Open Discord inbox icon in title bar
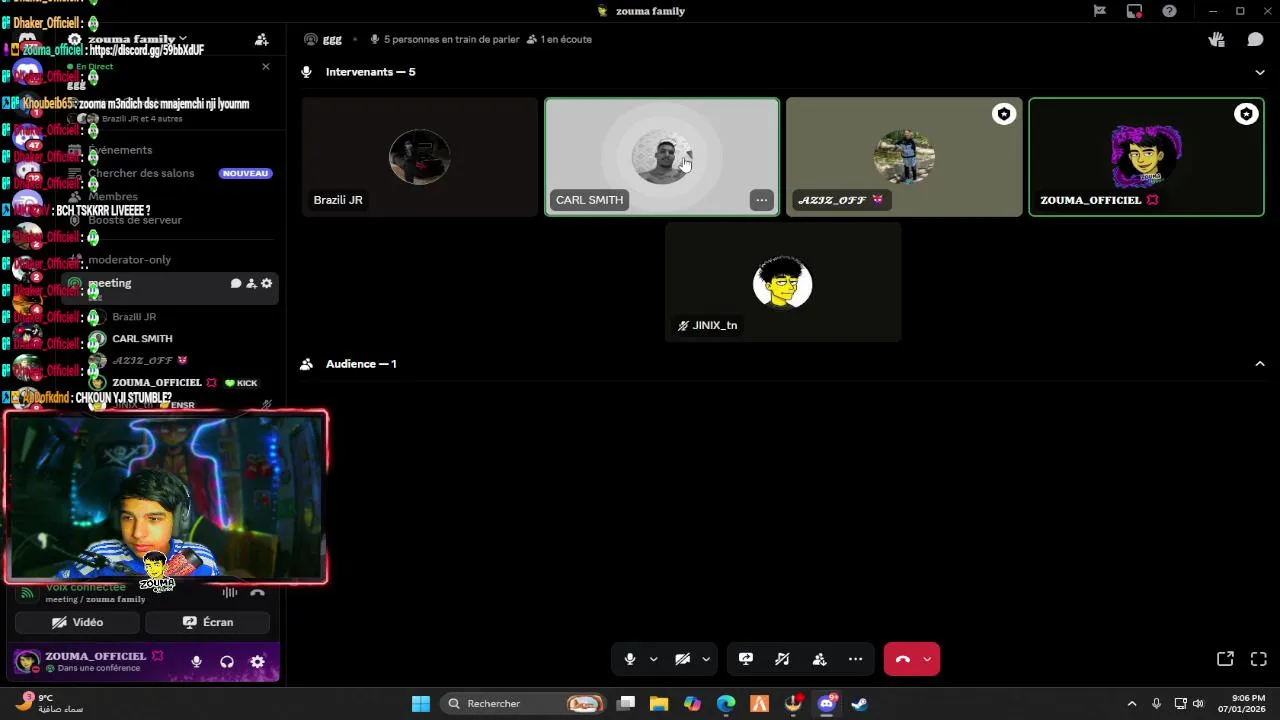Viewport: 1280px width, 720px height. [x=1134, y=11]
